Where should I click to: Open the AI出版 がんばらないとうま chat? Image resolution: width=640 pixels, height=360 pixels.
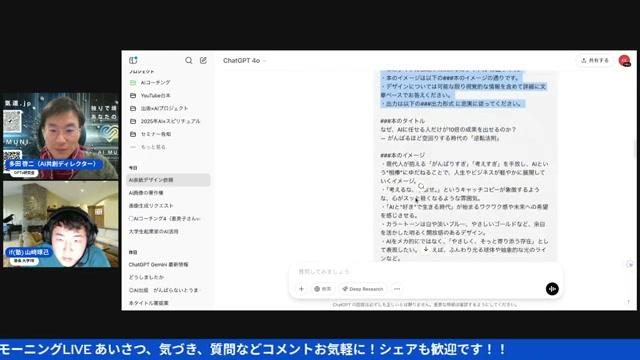pyautogui.click(x=168, y=290)
